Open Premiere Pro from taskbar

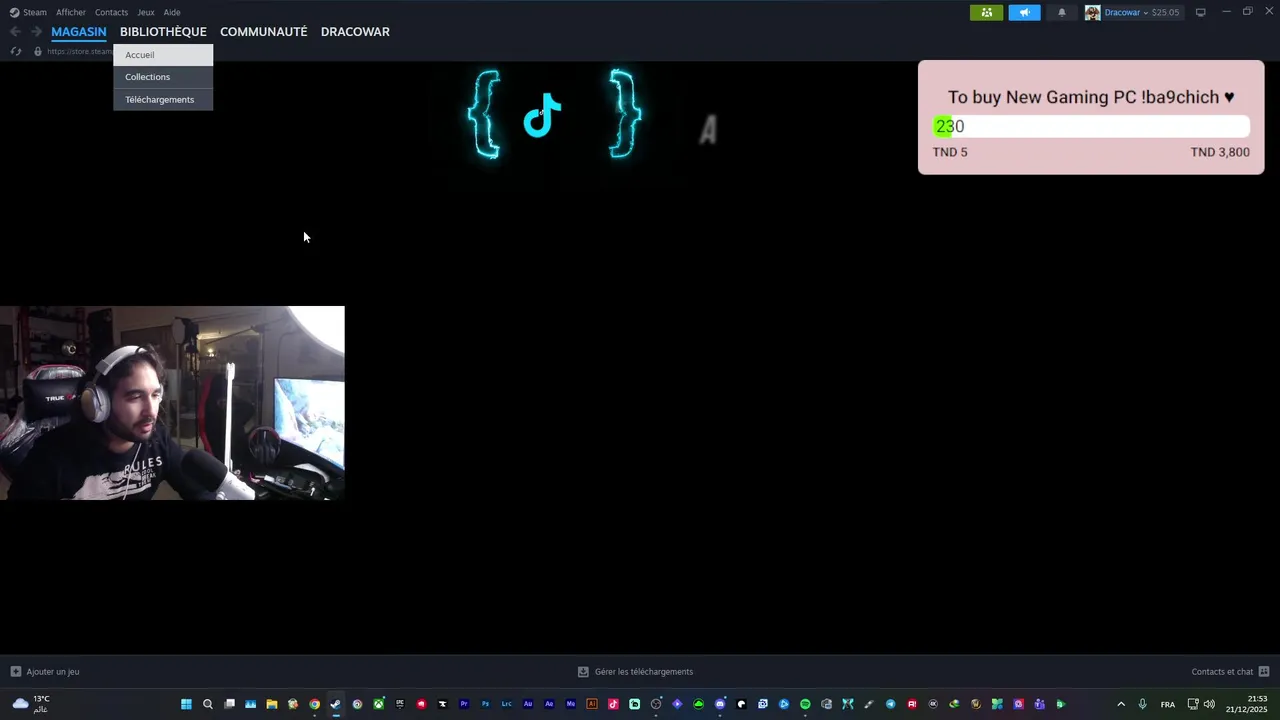point(464,704)
